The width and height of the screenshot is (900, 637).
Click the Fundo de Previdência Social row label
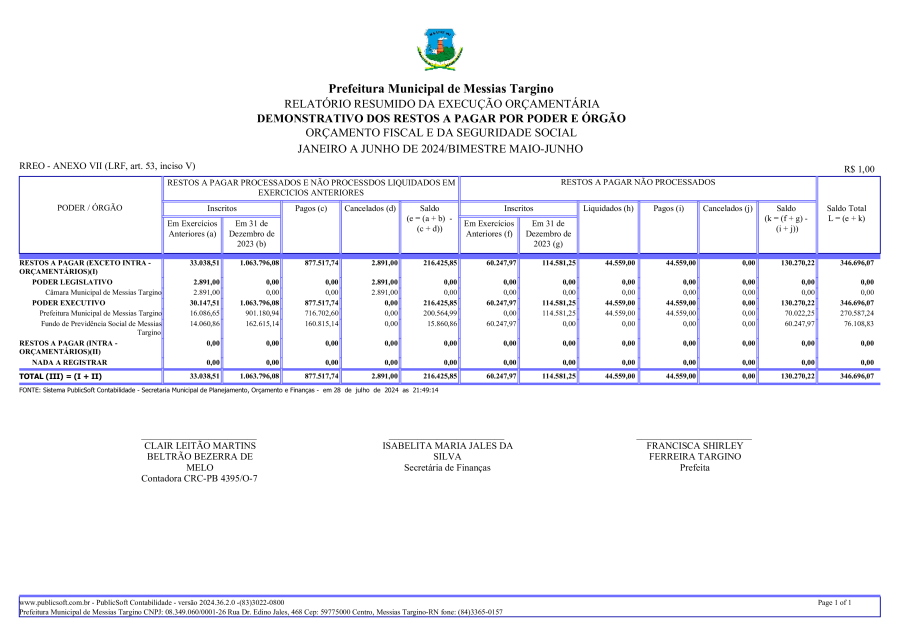point(100,324)
